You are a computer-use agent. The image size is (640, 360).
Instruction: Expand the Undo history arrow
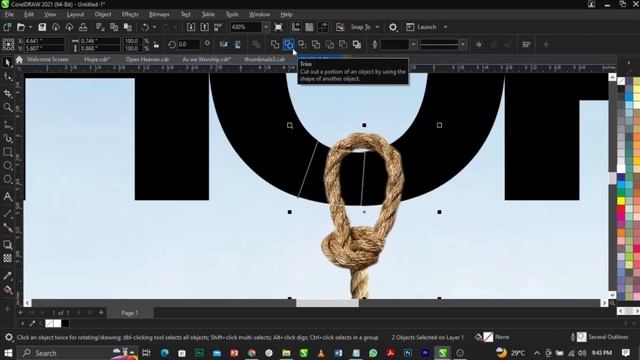pos(154,27)
